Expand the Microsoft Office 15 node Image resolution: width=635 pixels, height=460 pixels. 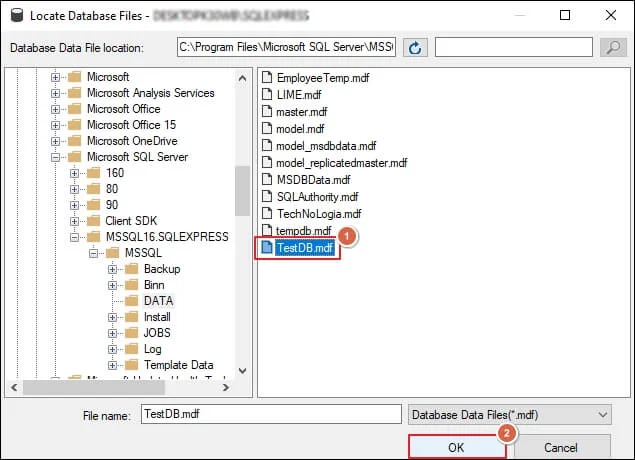pos(55,125)
